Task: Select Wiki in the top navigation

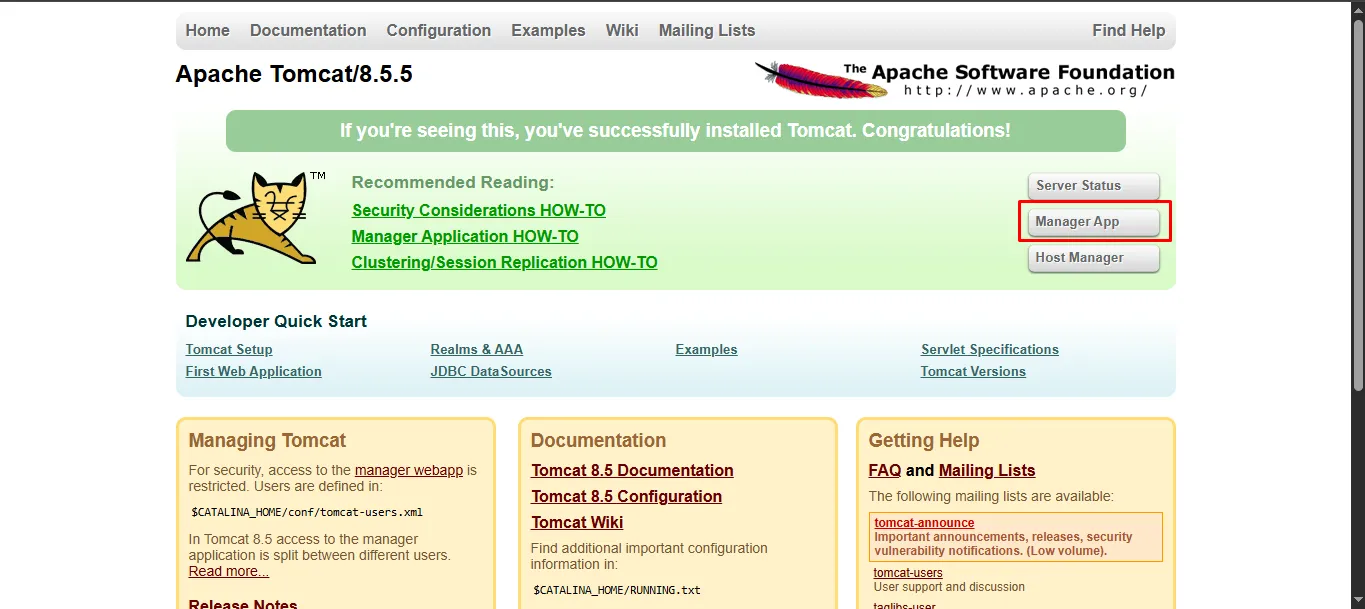Action: (622, 30)
